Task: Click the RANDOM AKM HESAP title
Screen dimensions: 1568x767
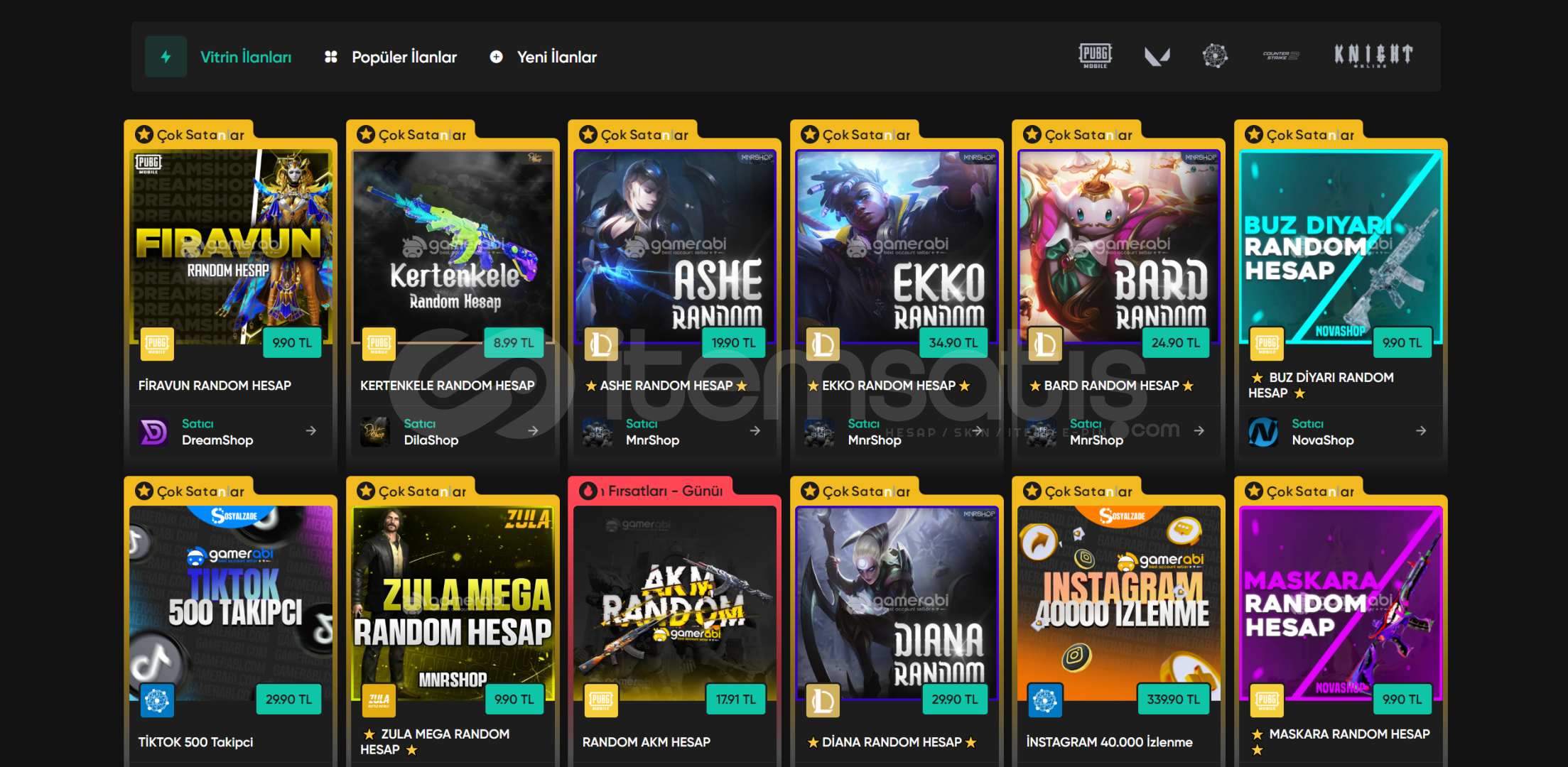Action: click(646, 742)
